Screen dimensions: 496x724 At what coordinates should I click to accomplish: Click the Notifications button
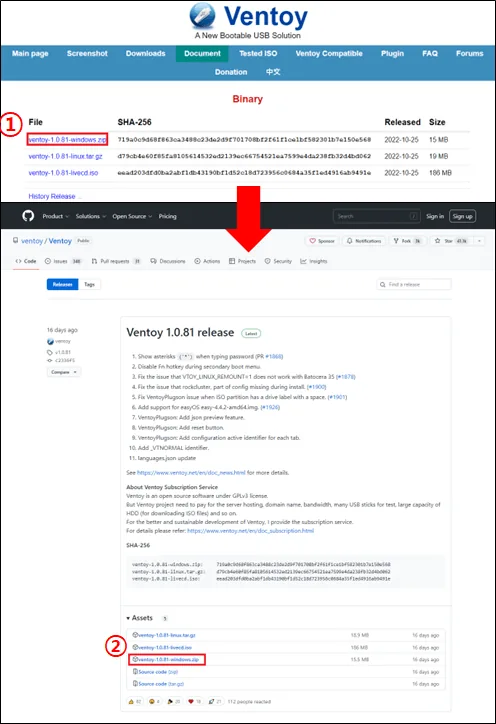[x=364, y=241]
